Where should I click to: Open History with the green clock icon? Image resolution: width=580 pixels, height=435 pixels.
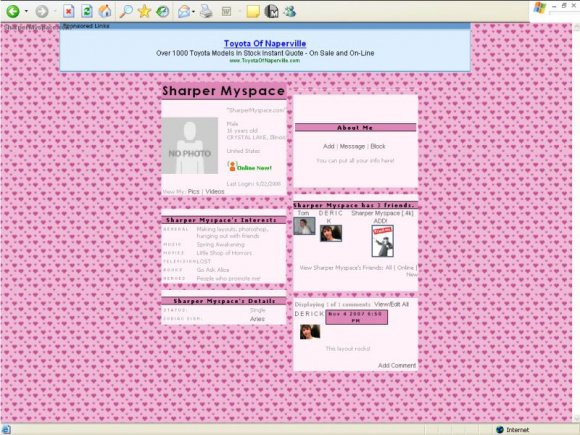tap(162, 11)
